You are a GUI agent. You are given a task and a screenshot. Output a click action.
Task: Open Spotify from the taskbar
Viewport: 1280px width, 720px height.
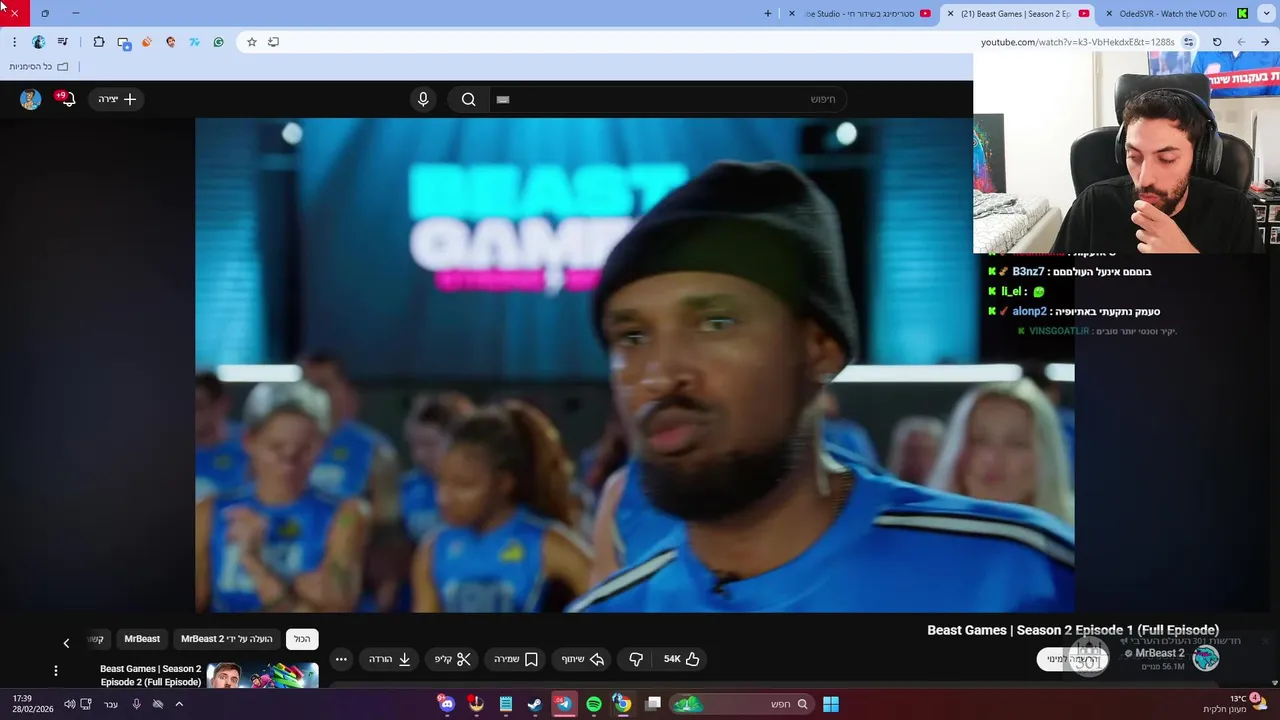[594, 704]
